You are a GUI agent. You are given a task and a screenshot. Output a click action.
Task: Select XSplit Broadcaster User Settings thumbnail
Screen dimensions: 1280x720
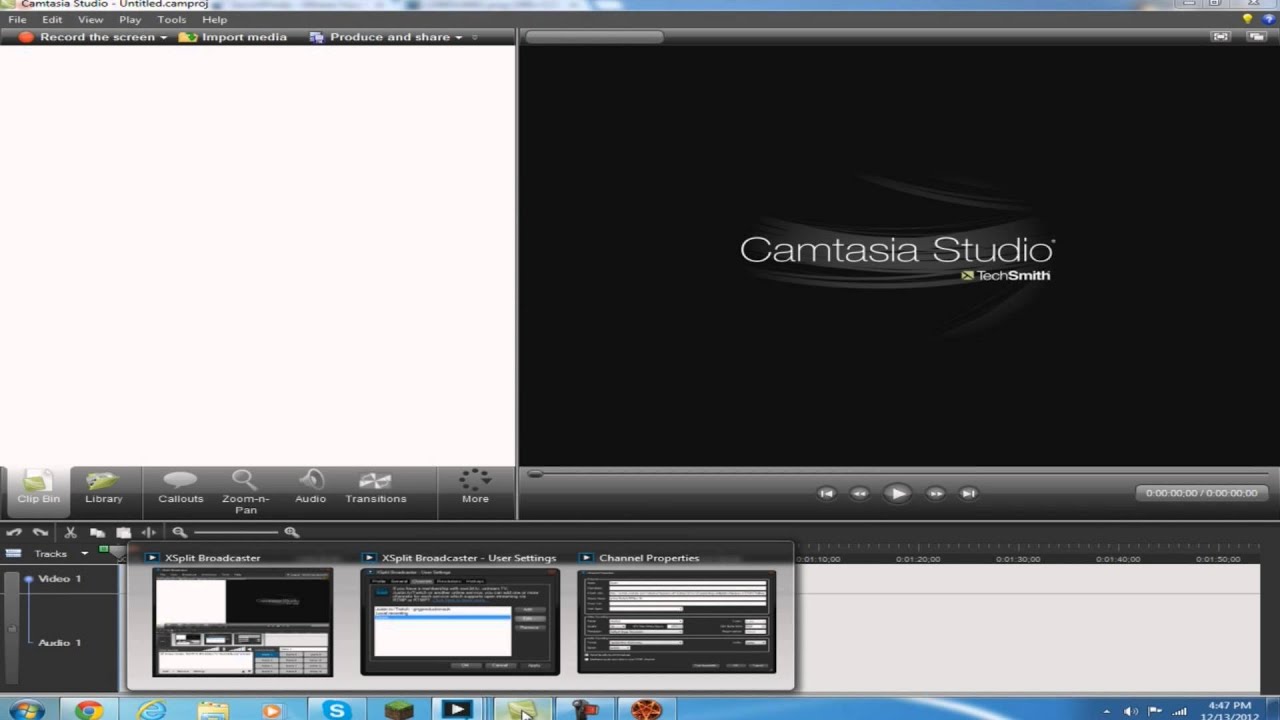[460, 622]
